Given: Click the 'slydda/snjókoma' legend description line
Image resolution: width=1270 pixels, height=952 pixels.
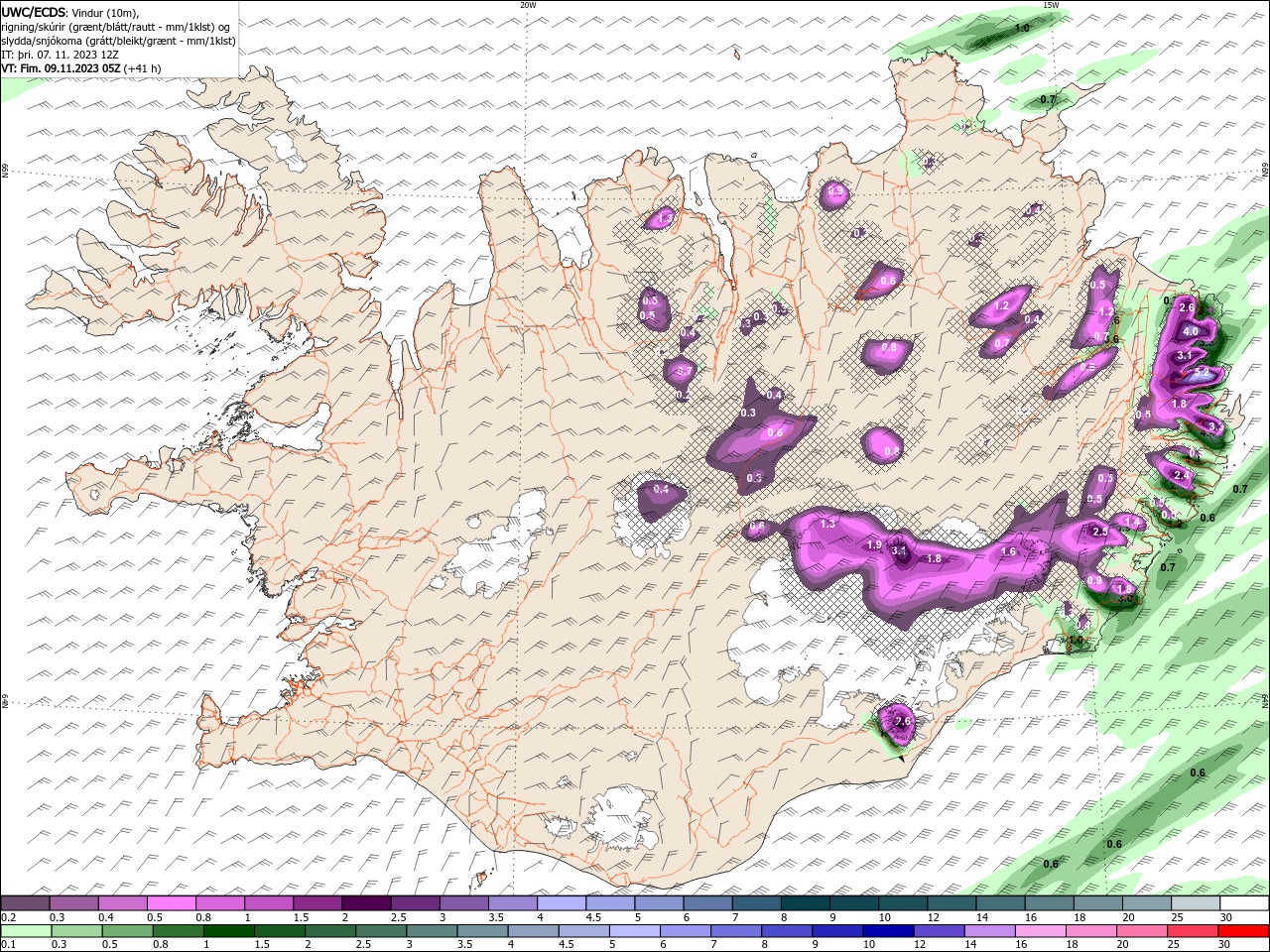Looking at the screenshot, I should (119, 41).
